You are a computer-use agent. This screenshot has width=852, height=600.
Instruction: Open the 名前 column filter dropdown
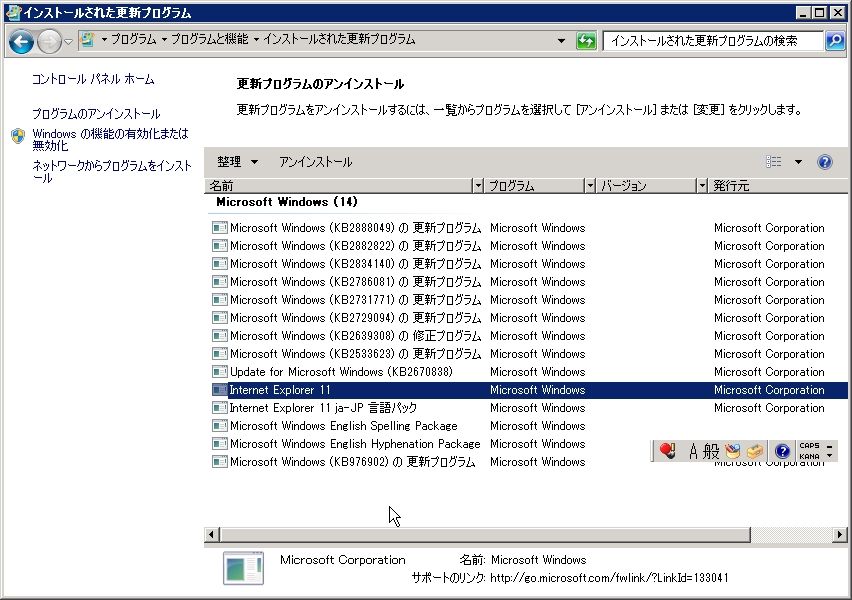[478, 186]
